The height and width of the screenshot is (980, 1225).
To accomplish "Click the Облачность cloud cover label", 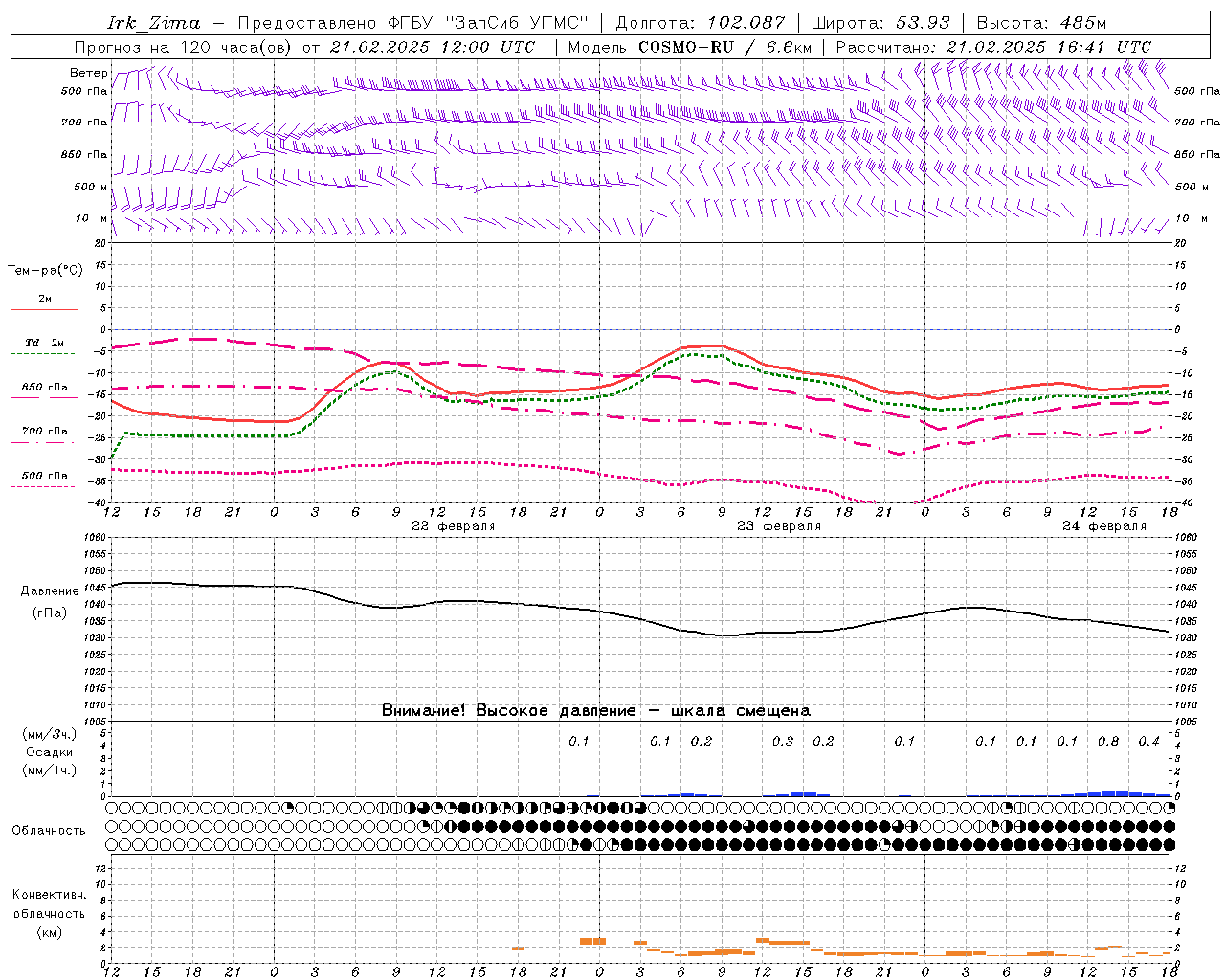I will click(x=49, y=831).
